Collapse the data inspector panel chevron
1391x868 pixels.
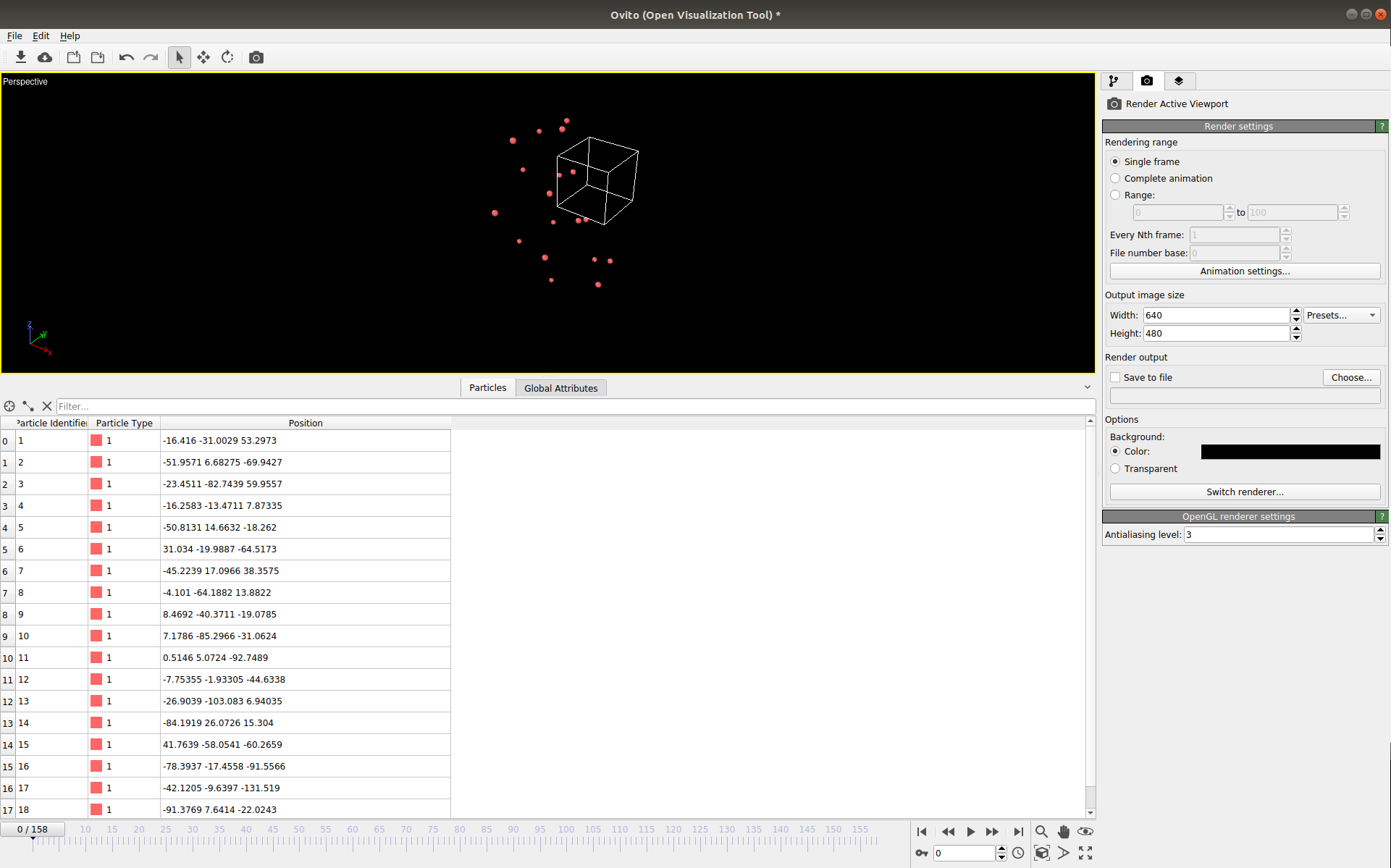(x=1087, y=387)
